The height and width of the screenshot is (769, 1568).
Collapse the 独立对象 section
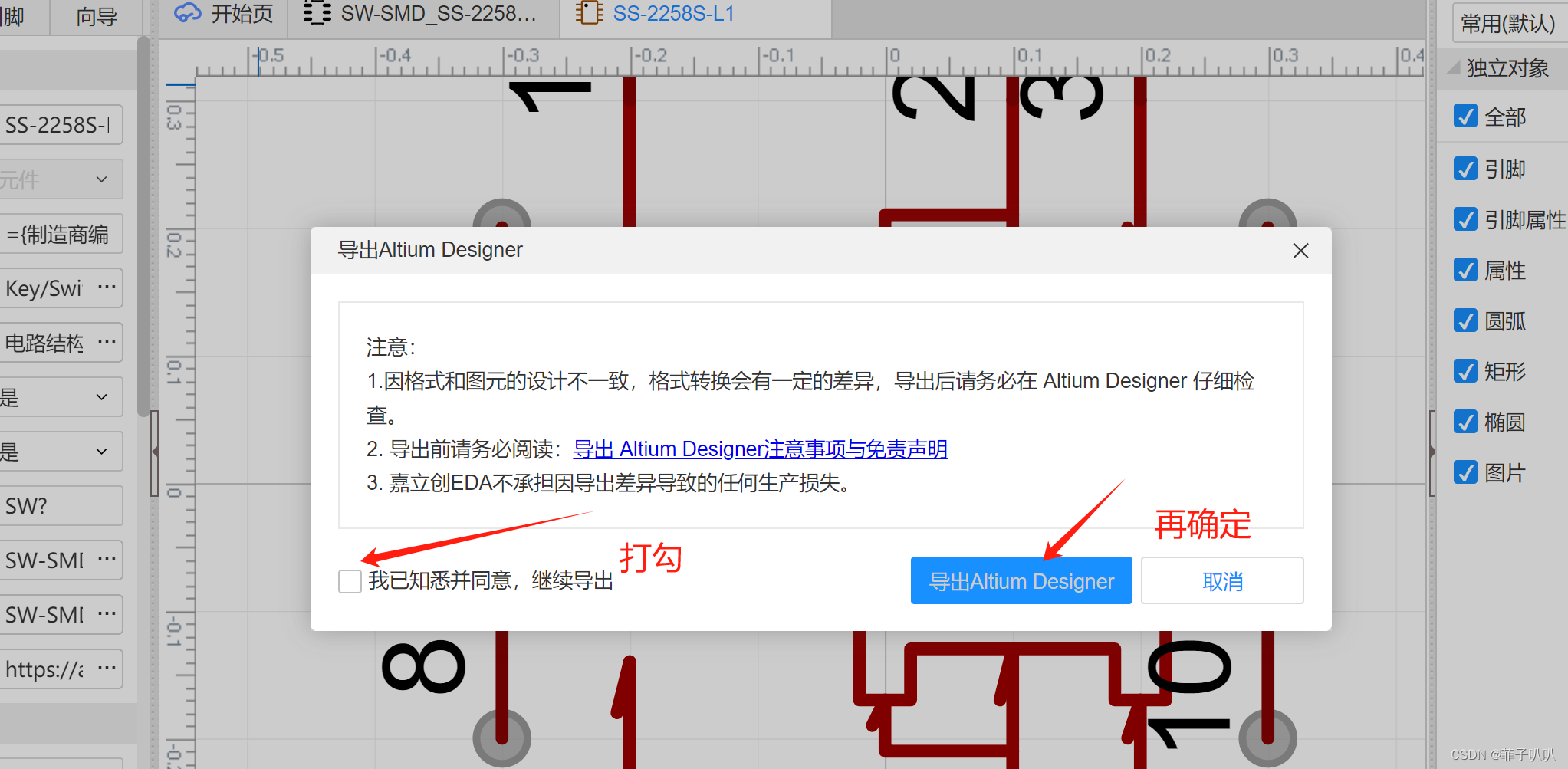[1454, 68]
